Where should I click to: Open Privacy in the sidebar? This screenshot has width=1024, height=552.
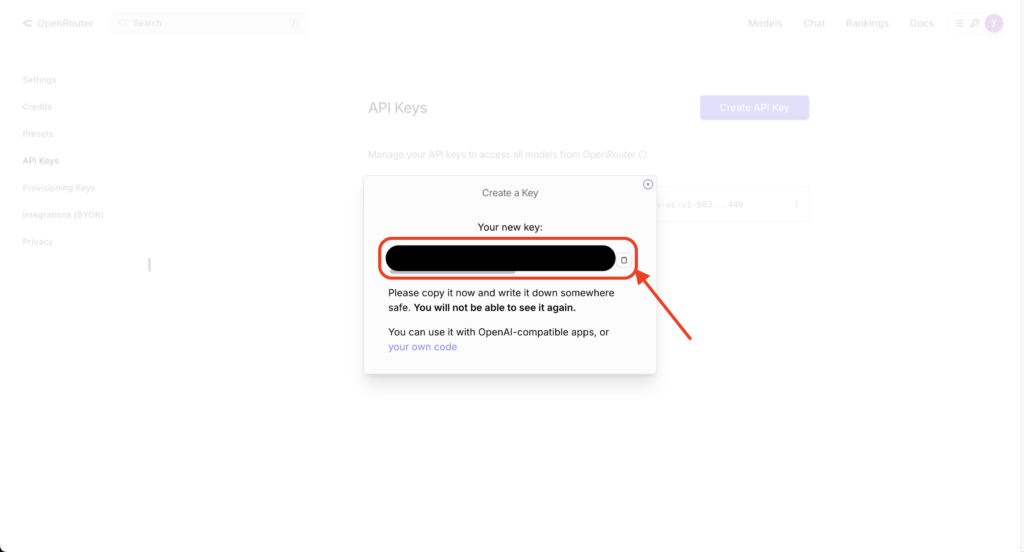click(x=37, y=242)
